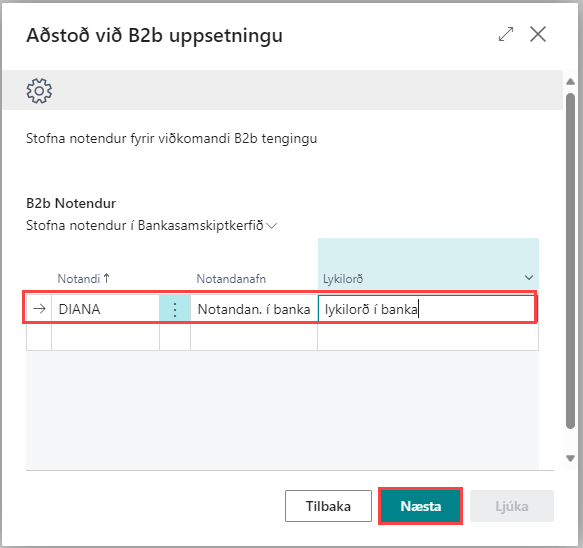Click the scrollbar down arrow
583x548 pixels.
(x=570, y=458)
